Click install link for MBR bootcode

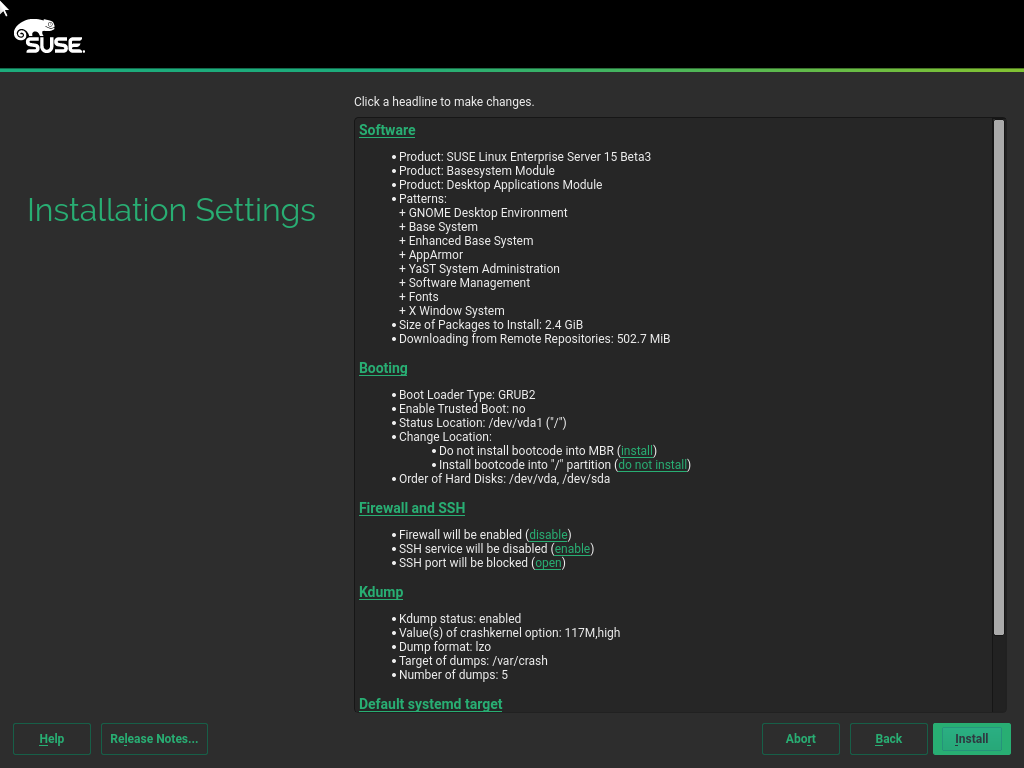pyautogui.click(x=637, y=451)
